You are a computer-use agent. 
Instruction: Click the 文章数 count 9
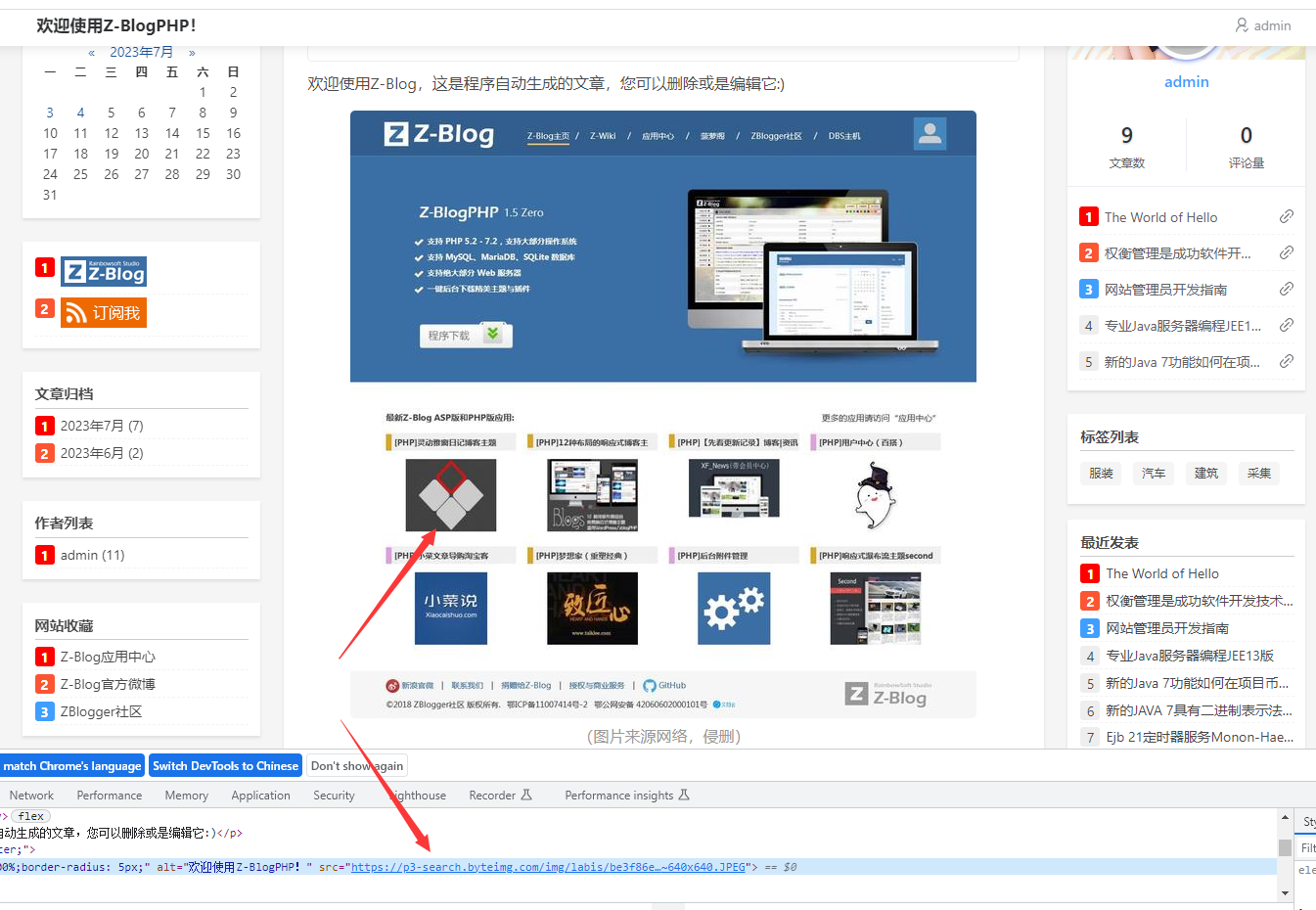(1127, 135)
